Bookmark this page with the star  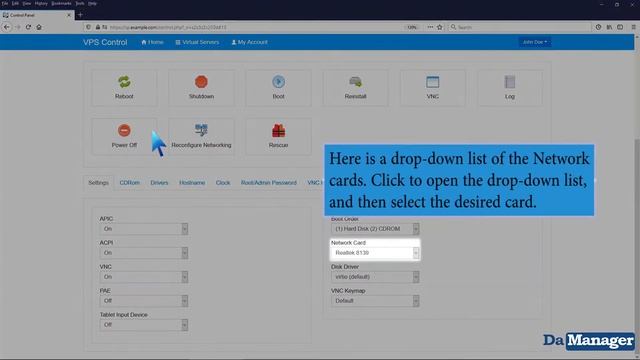(x=440, y=27)
